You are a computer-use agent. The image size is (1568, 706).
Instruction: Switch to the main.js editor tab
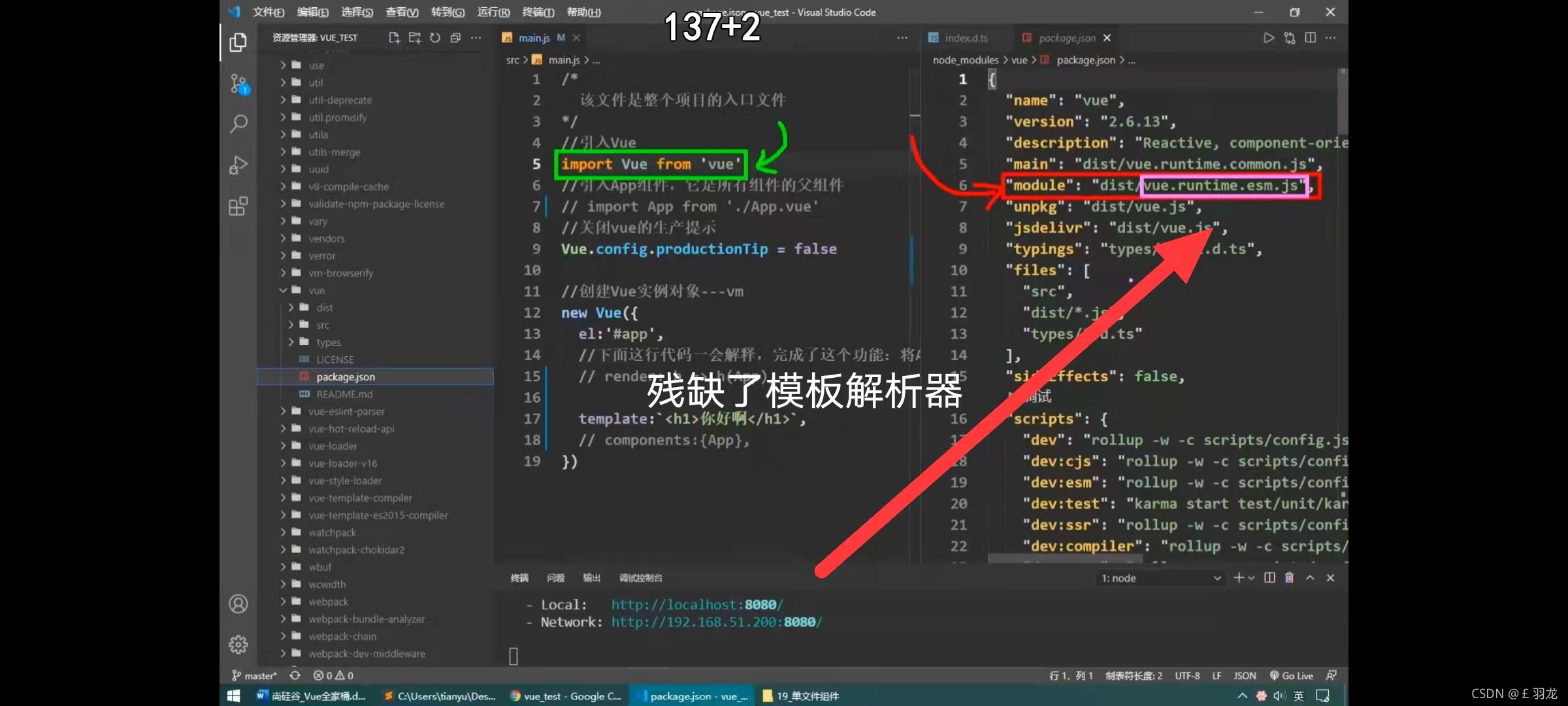click(x=534, y=38)
